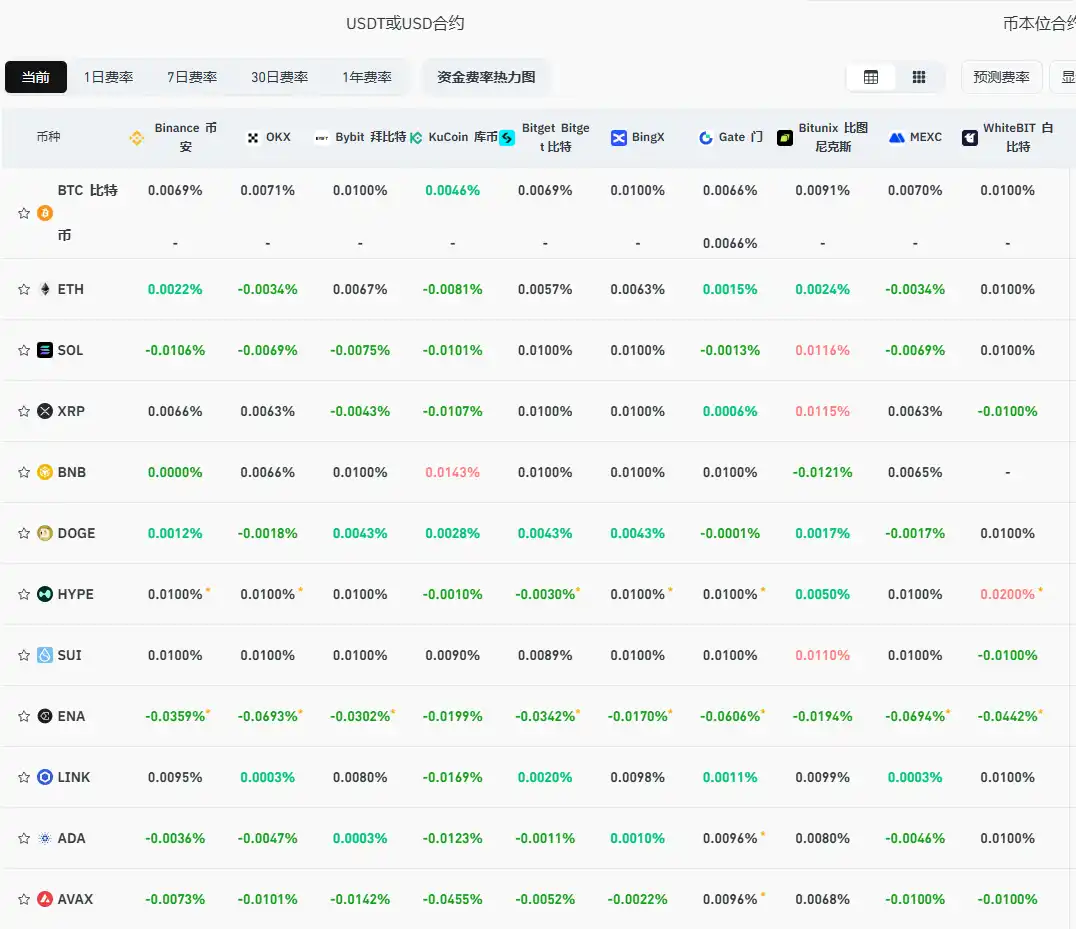The image size is (1076, 929).
Task: Switch to the 7日费率 tab
Action: 191,77
